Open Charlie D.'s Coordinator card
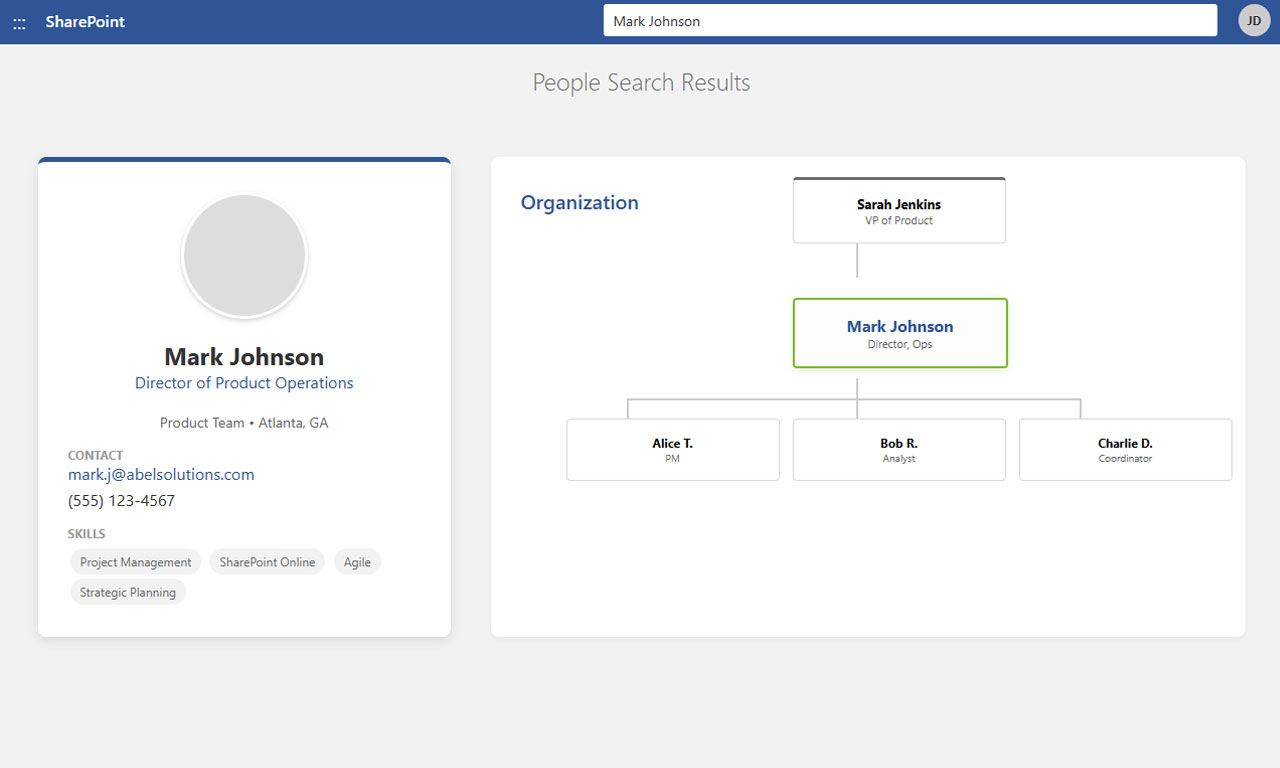Viewport: 1280px width, 768px height. point(1125,449)
